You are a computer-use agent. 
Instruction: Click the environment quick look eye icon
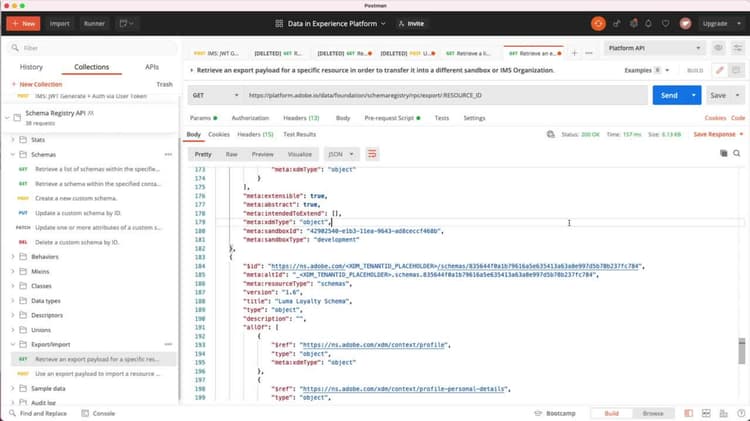[x=718, y=48]
